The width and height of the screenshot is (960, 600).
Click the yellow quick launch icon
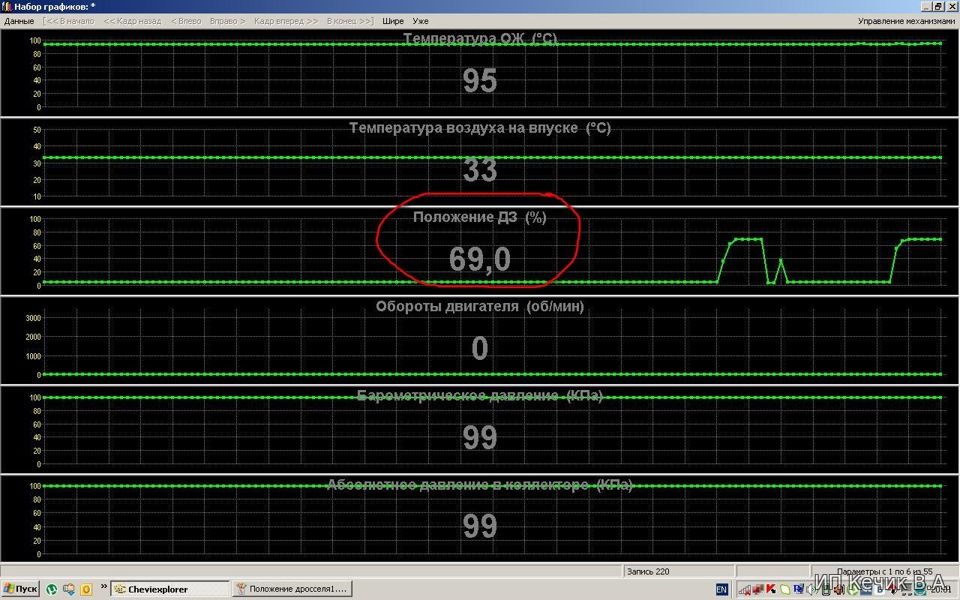86,589
